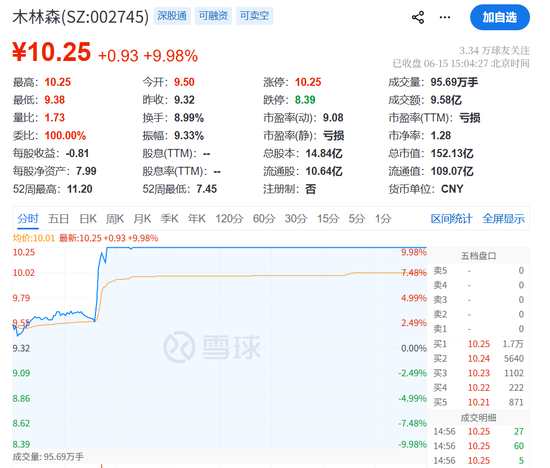Click the 买1 order row at 10.25
The height and width of the screenshot is (468, 550).
tap(478, 344)
